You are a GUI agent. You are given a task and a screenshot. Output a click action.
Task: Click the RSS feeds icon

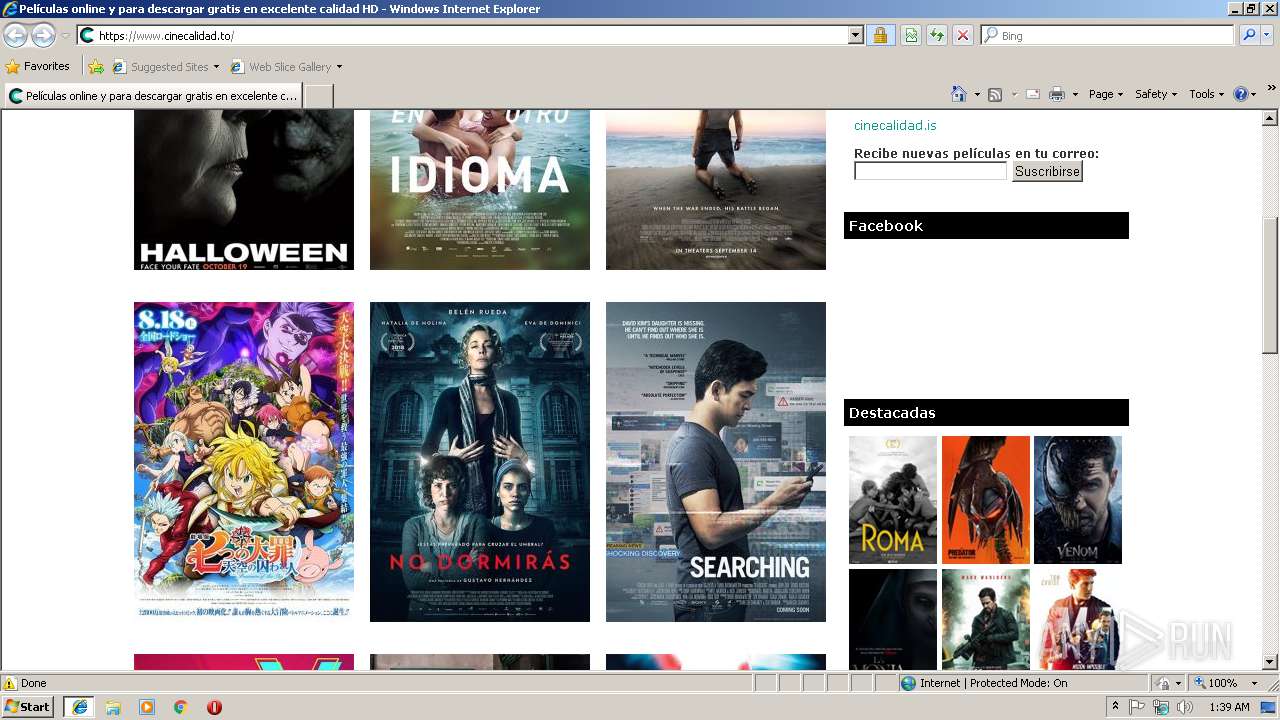click(995, 94)
